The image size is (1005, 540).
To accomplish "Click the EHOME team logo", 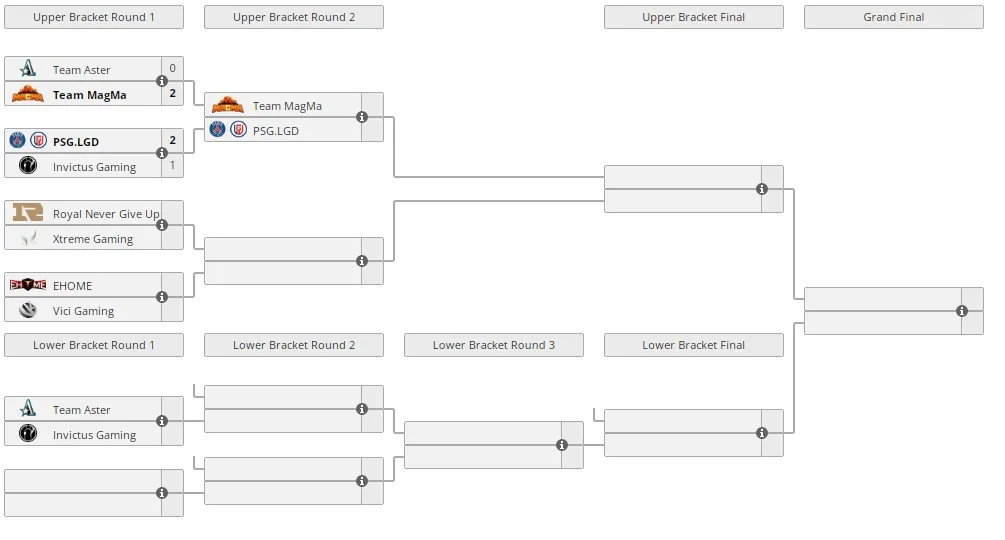I will tap(28, 285).
